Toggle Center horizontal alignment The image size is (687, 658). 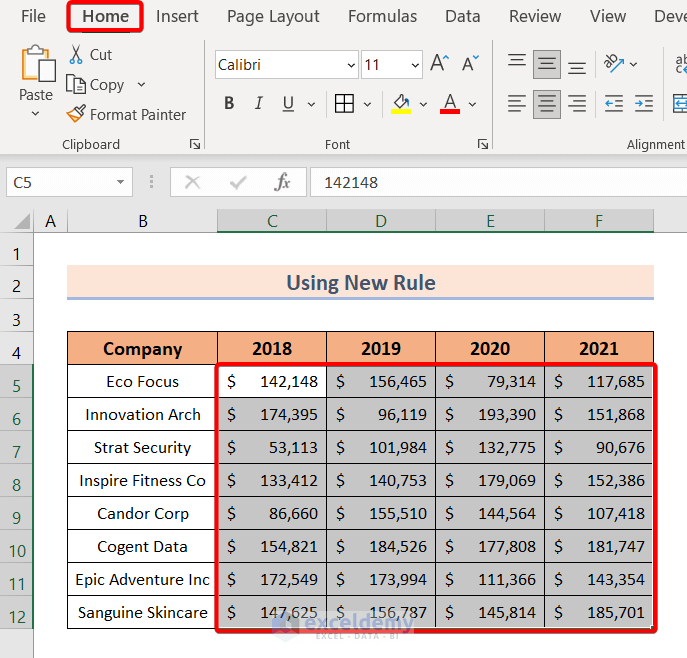click(547, 104)
